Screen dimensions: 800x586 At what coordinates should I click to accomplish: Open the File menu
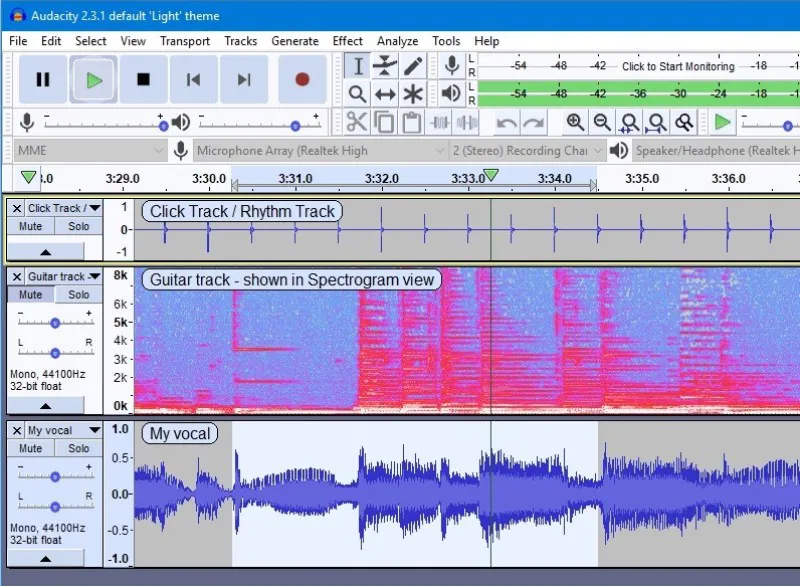pyautogui.click(x=18, y=41)
